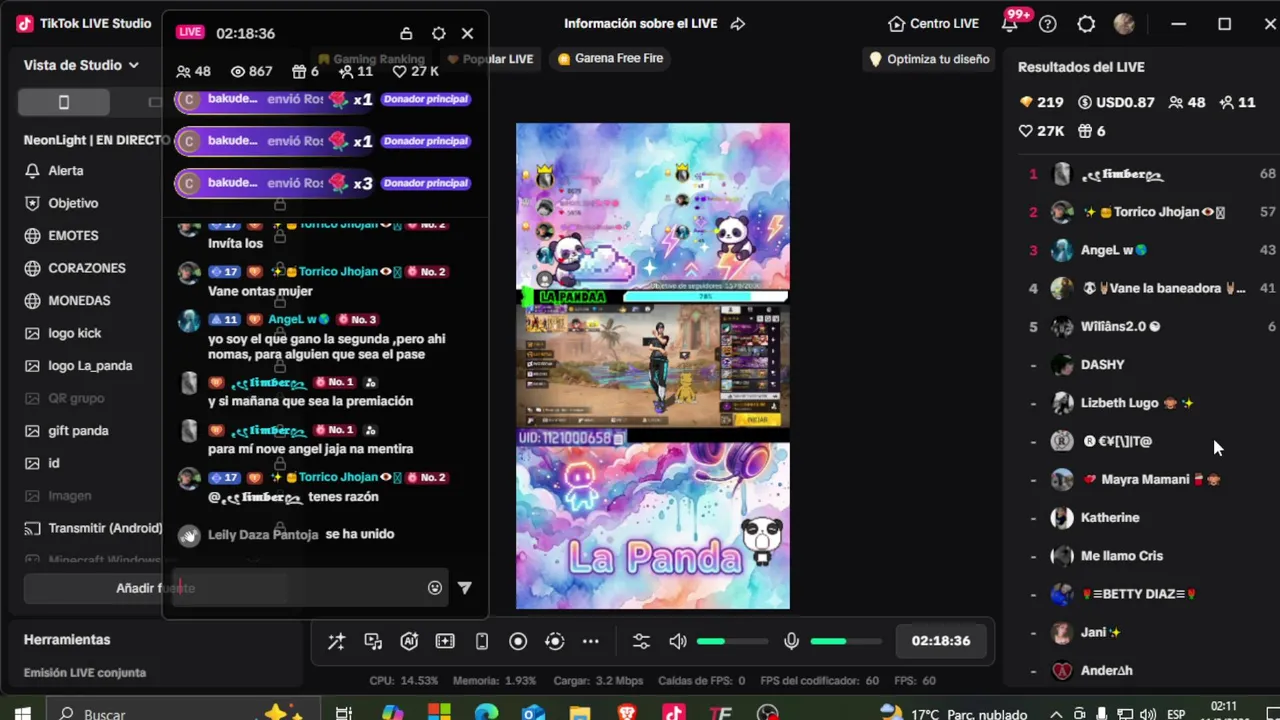Click the 27K likes heart stat
Image resolution: width=1280 pixels, height=720 pixels.
point(1041,131)
